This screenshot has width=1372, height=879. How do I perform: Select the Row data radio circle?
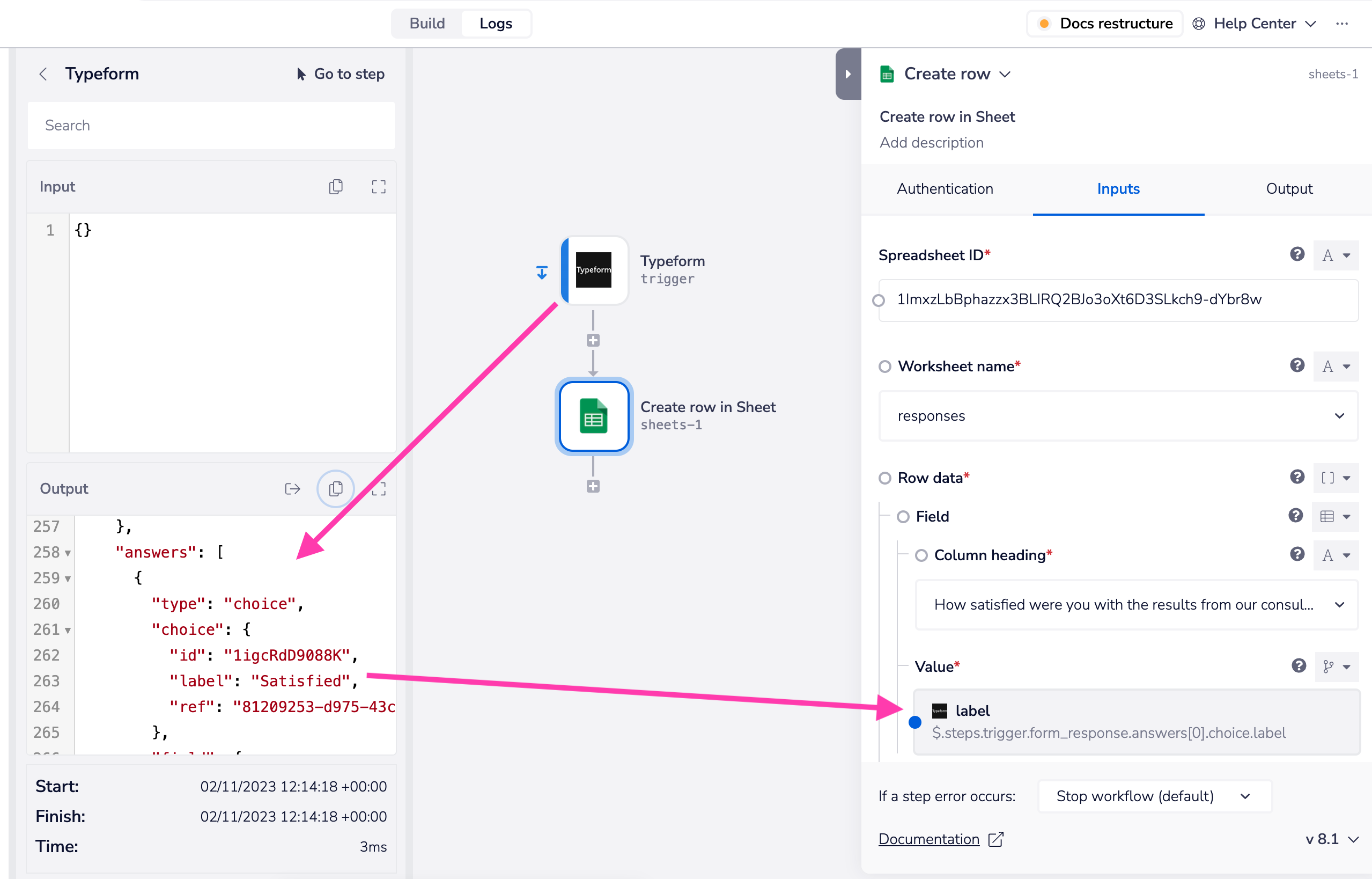tap(885, 478)
